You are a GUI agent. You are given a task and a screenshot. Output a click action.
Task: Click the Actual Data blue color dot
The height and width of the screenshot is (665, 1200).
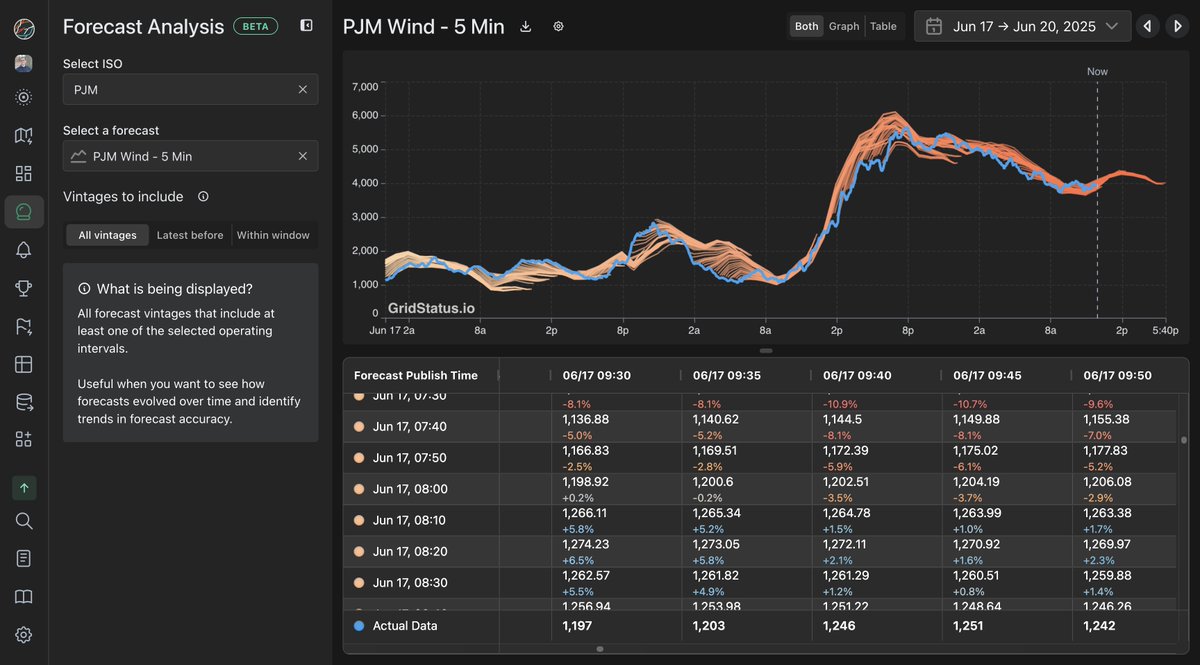359,626
